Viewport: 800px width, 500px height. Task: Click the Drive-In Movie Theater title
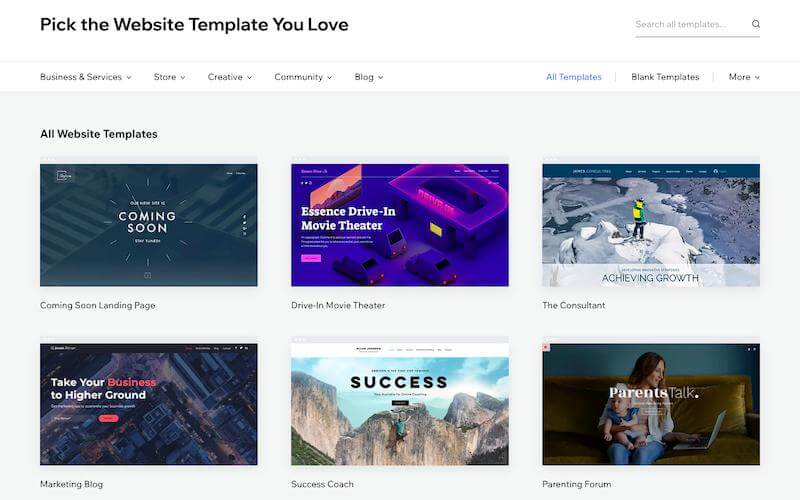pos(338,305)
